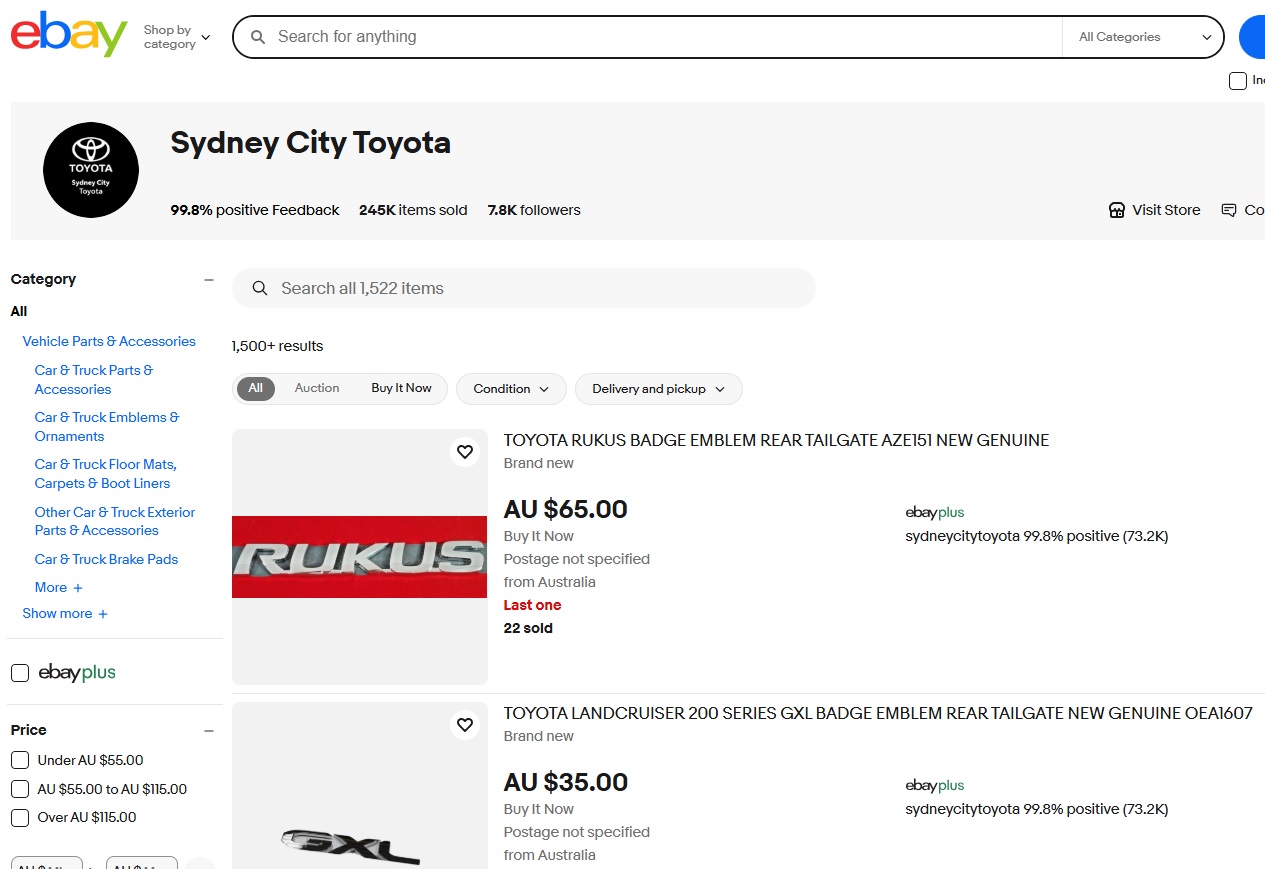Viewport: 1265px width, 869px height.
Task: Open the Condition dropdown
Action: 511,389
